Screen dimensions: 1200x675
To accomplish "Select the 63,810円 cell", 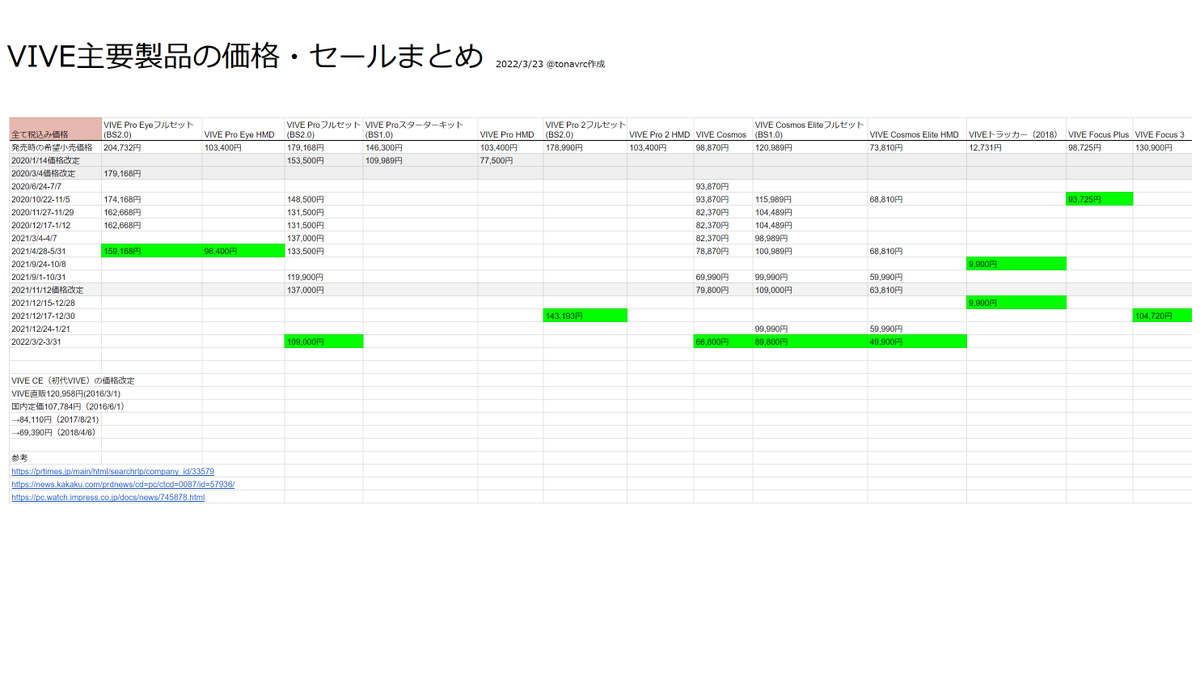I will (917, 290).
